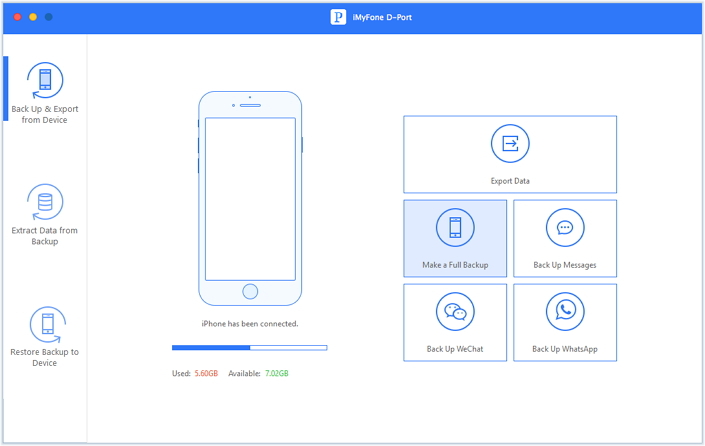Switch to Extract Data from Backup
This screenshot has height=446, width=705.
45,215
